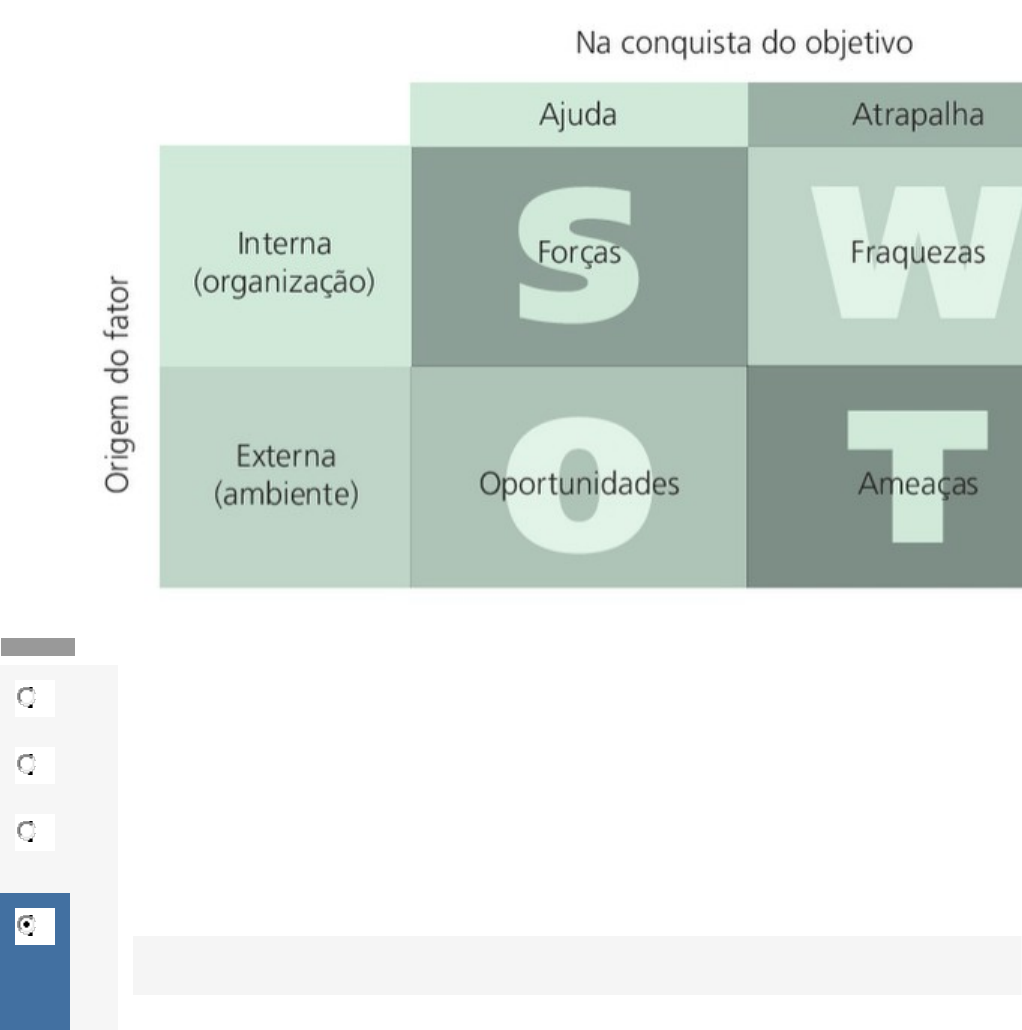The image size is (1022, 1030).
Task: Click the top of the large S letter
Action: coord(578,198)
